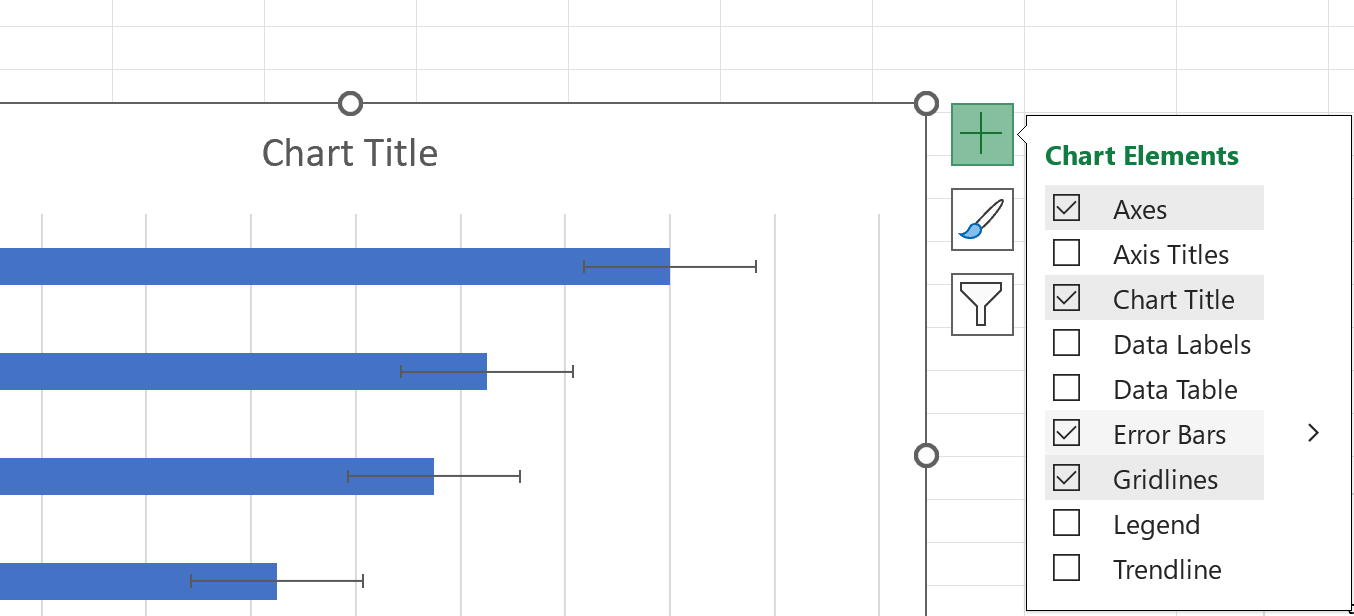Image resolution: width=1354 pixels, height=616 pixels.
Task: Uncheck the Chart Title checkbox
Action: pos(1066,298)
